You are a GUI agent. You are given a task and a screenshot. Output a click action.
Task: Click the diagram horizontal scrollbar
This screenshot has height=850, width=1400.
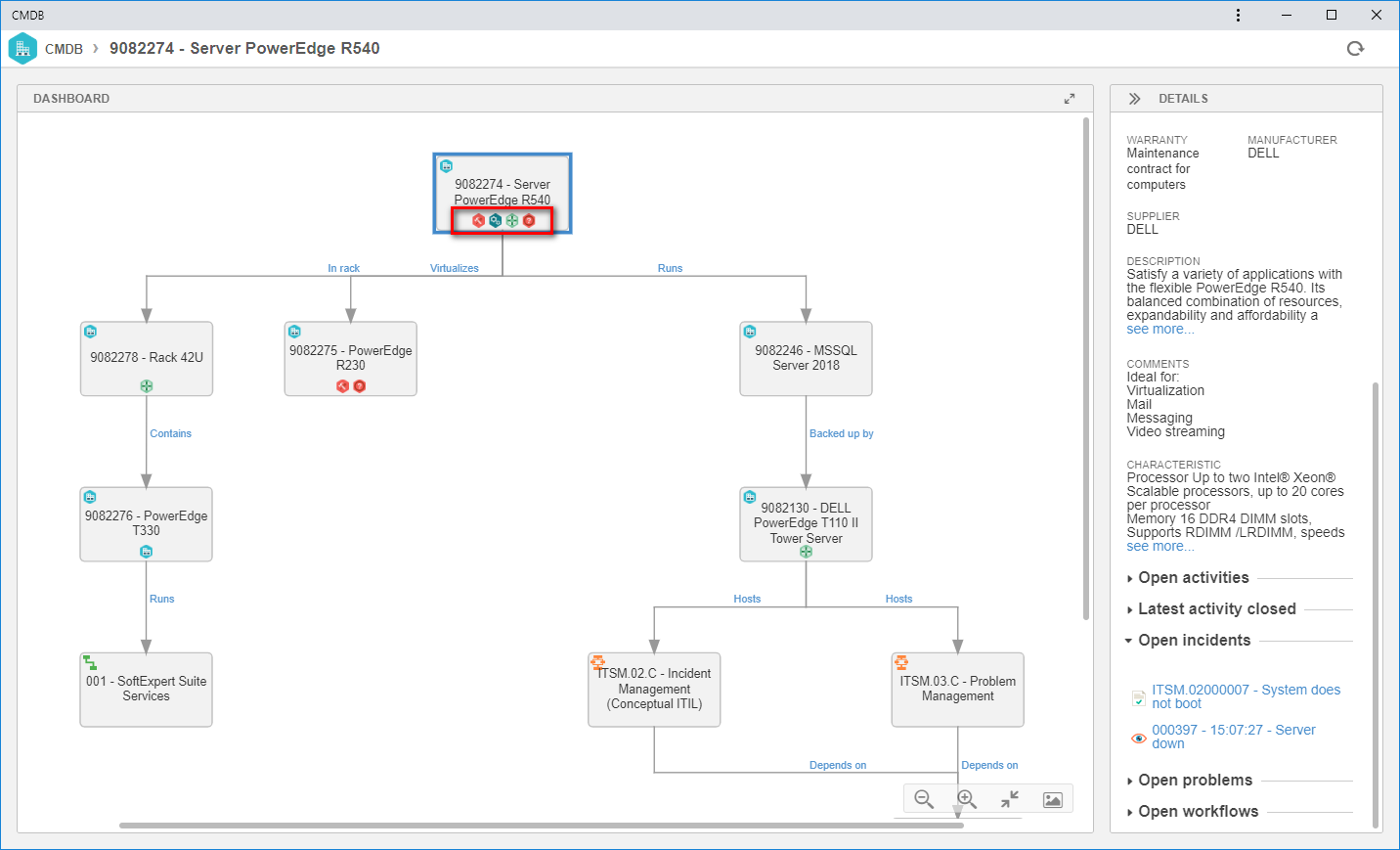(541, 826)
